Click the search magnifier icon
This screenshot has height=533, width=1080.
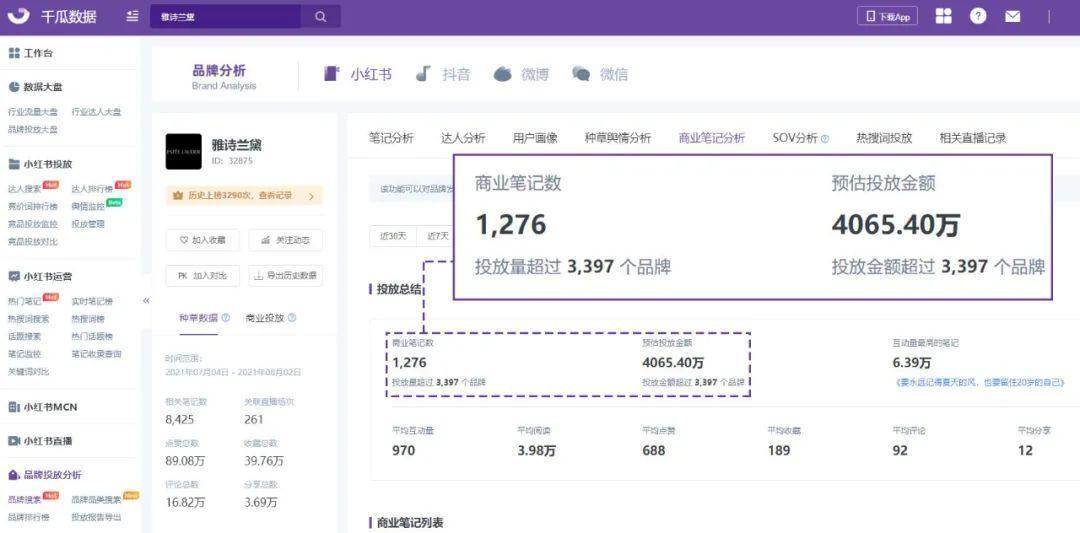pos(321,17)
